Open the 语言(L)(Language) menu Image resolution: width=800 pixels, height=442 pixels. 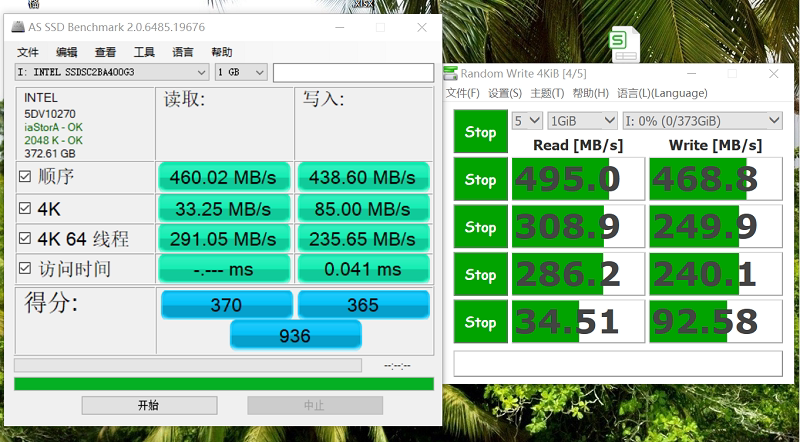click(662, 93)
